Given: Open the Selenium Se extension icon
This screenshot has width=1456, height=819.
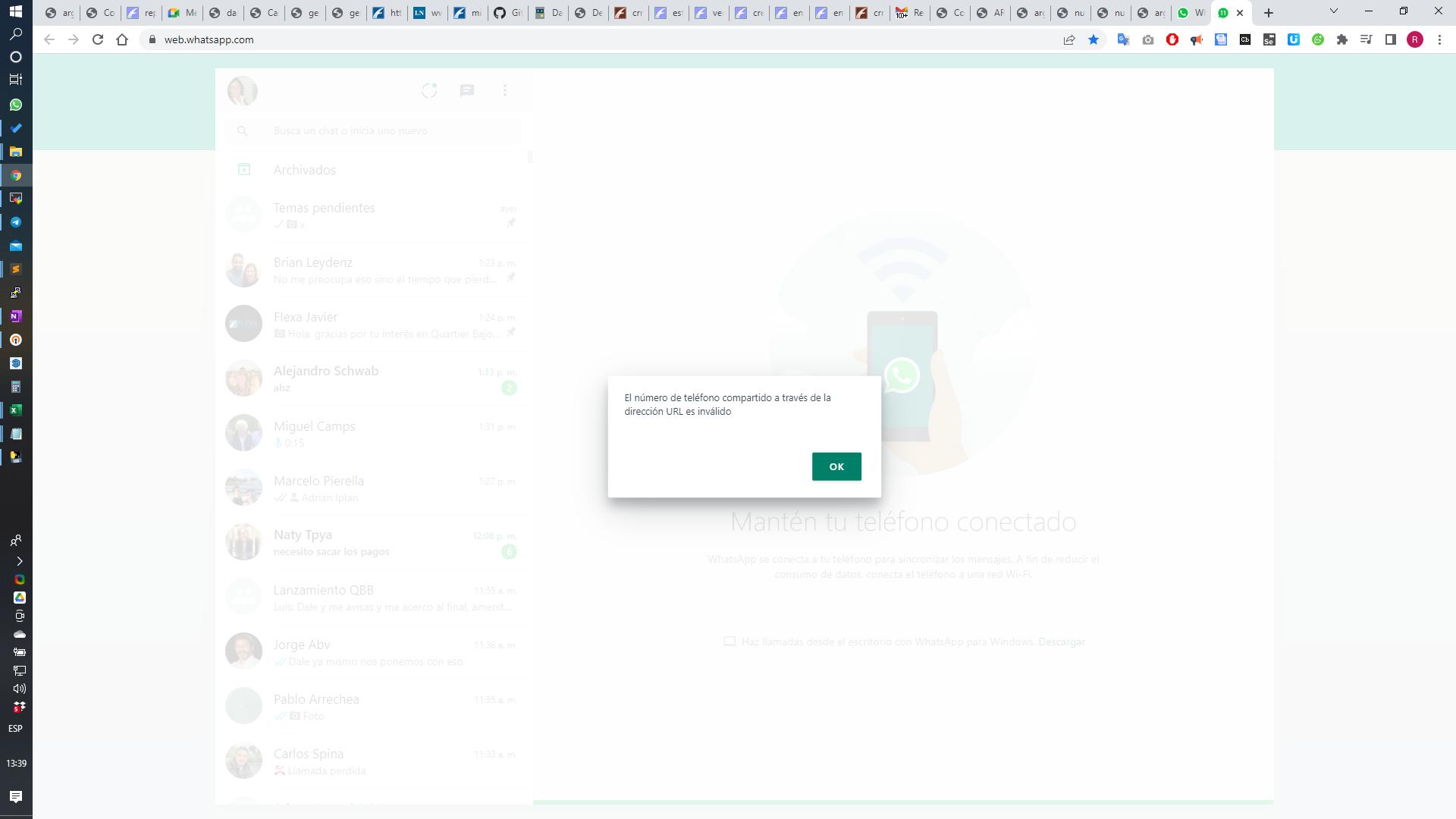Looking at the screenshot, I should (x=1269, y=39).
